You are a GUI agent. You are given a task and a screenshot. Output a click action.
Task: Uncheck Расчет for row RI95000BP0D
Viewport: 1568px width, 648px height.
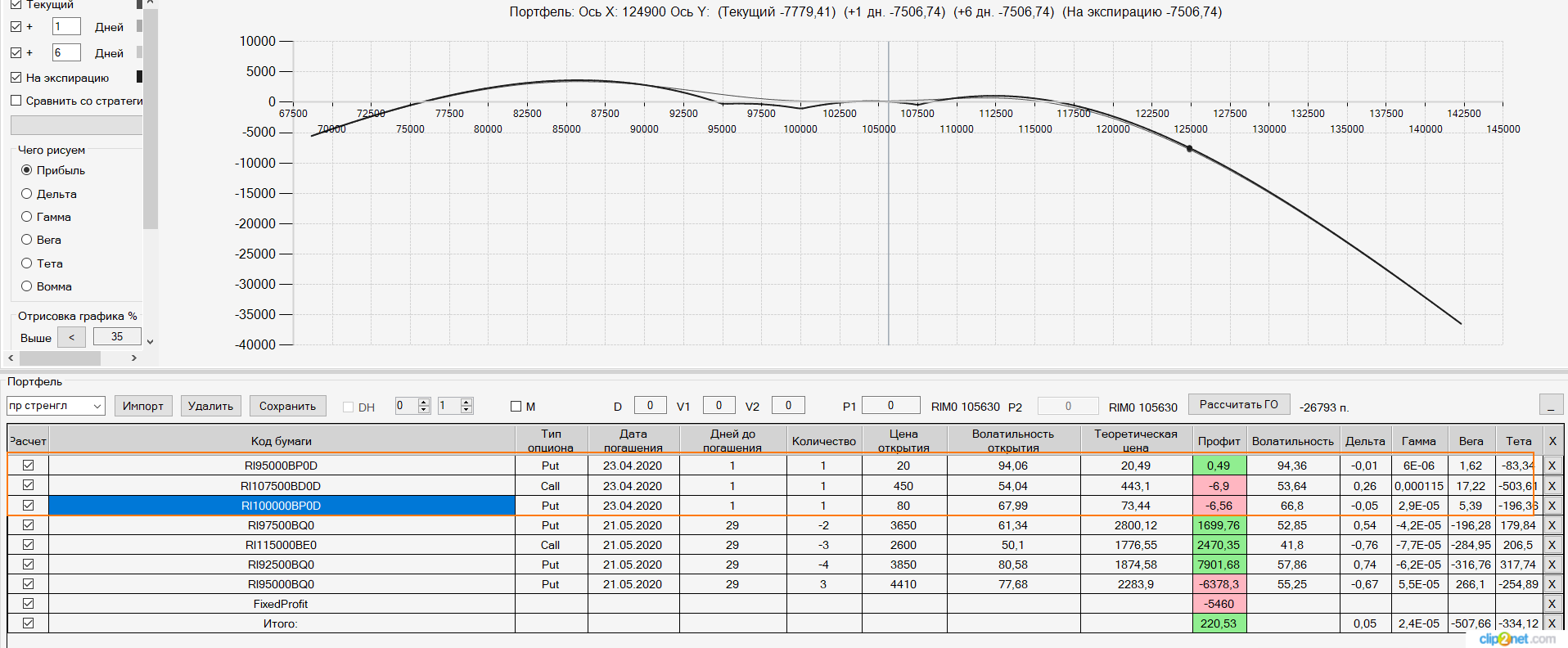[x=28, y=466]
